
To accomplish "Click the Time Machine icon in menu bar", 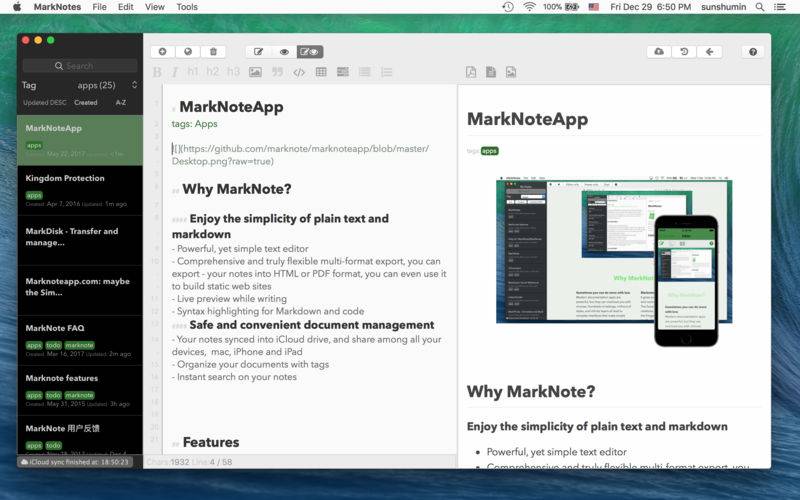I will [x=508, y=7].
